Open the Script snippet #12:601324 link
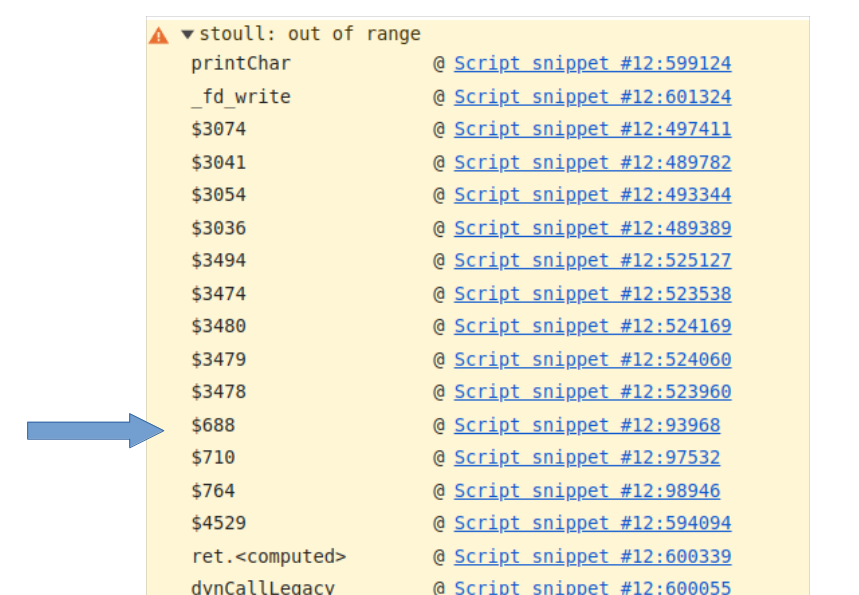Viewport: 859px width, 595px height. [592, 97]
